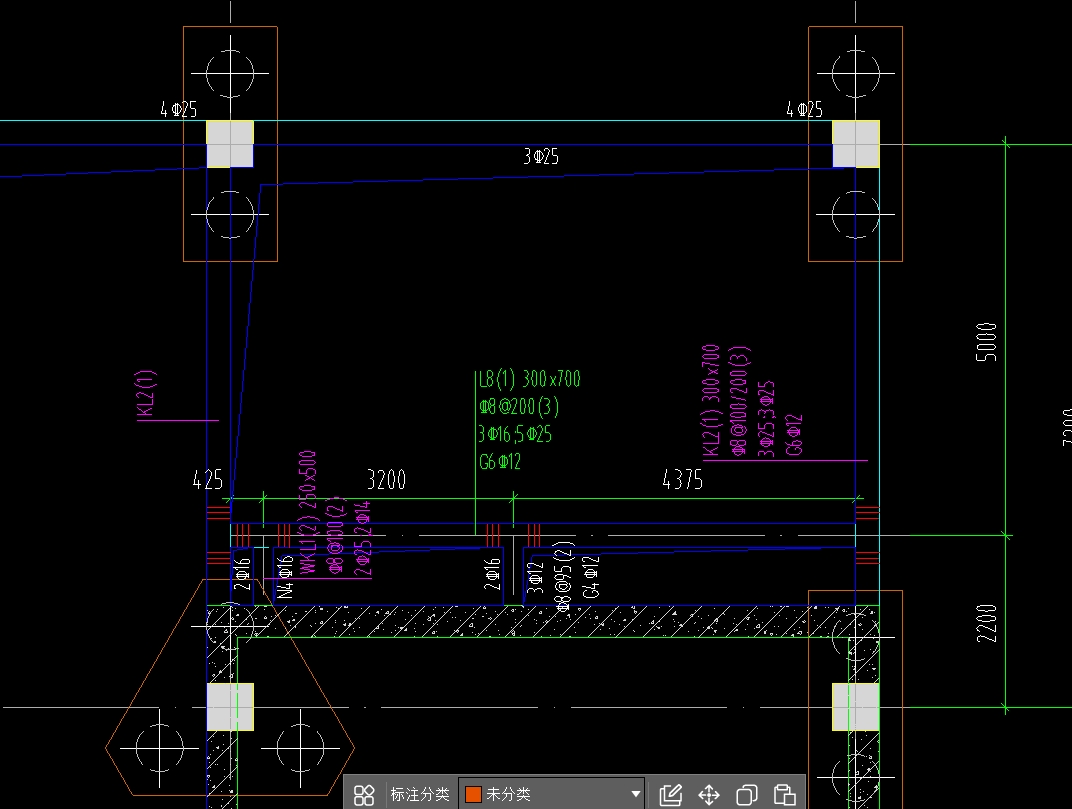The width and height of the screenshot is (1072, 809).
Task: Click the 3200 dimension value
Action: point(386,479)
